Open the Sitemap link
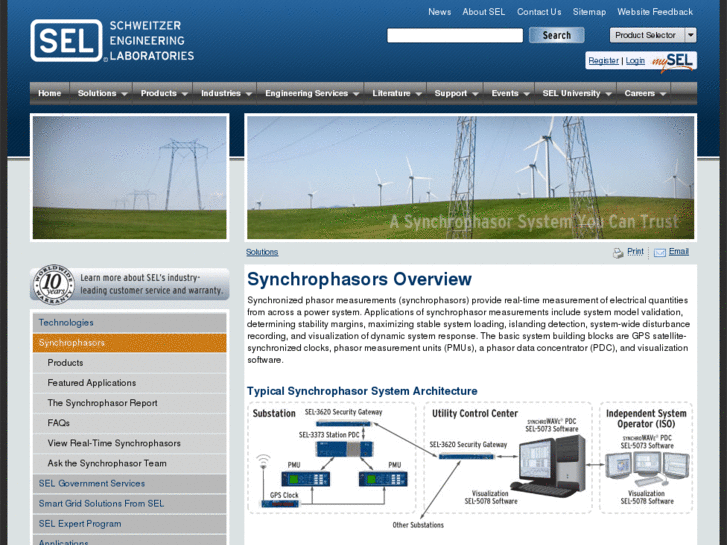727x545 pixels. [x=589, y=12]
